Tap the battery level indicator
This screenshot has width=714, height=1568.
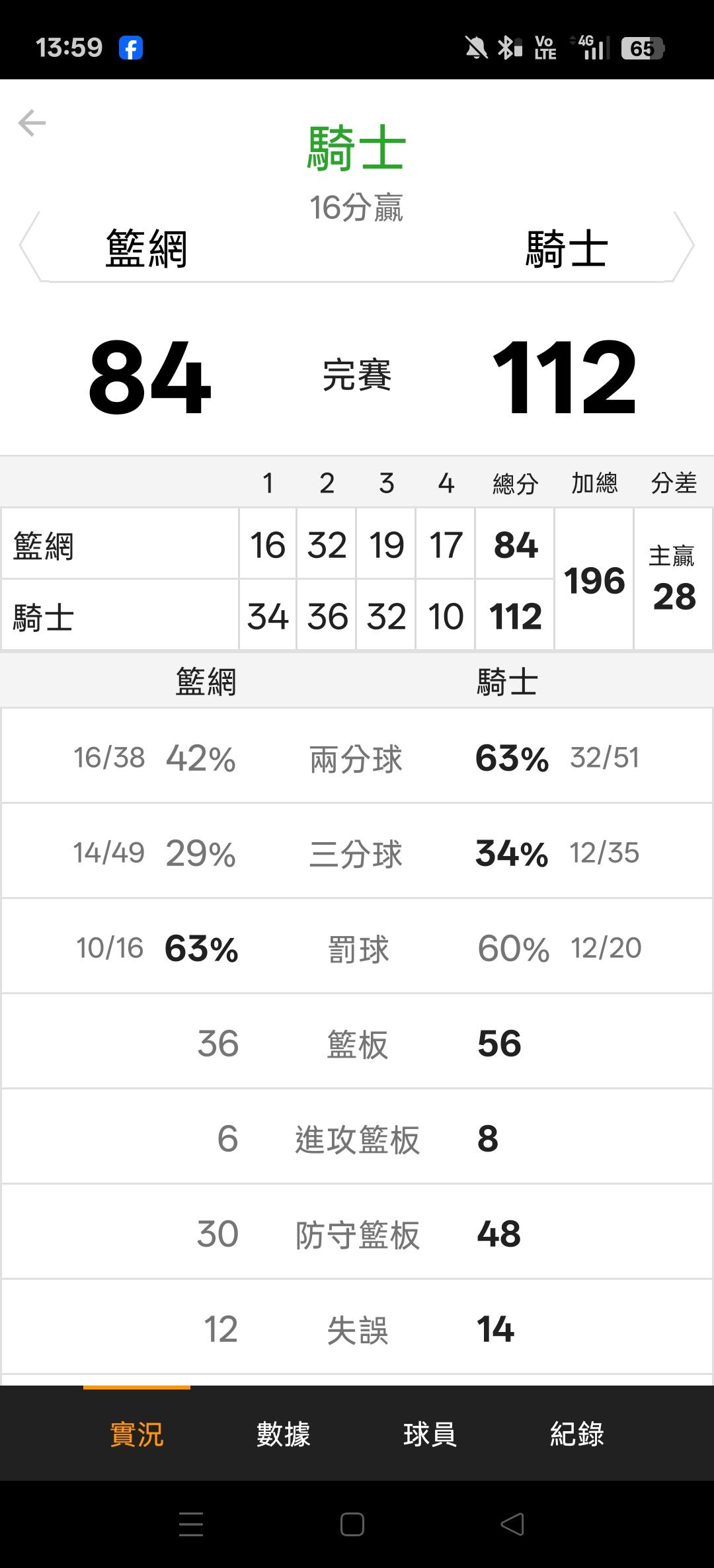click(642, 48)
